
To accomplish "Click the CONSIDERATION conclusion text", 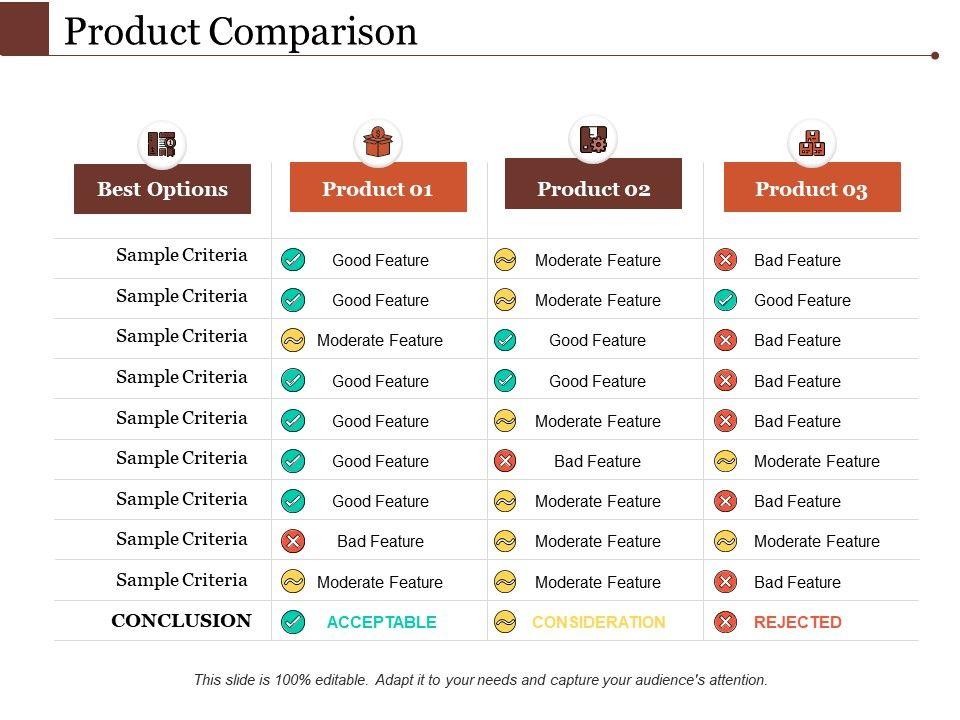I will 598,622.
